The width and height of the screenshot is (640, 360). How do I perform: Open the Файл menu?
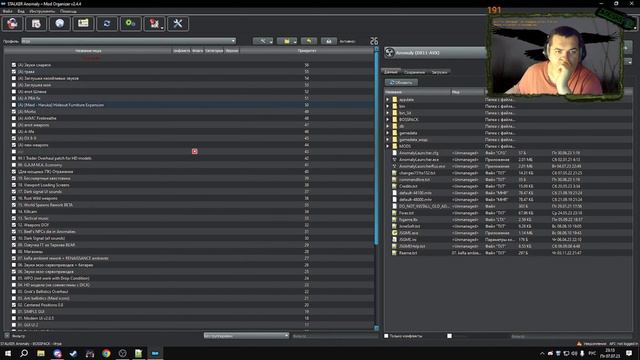(x=8, y=11)
